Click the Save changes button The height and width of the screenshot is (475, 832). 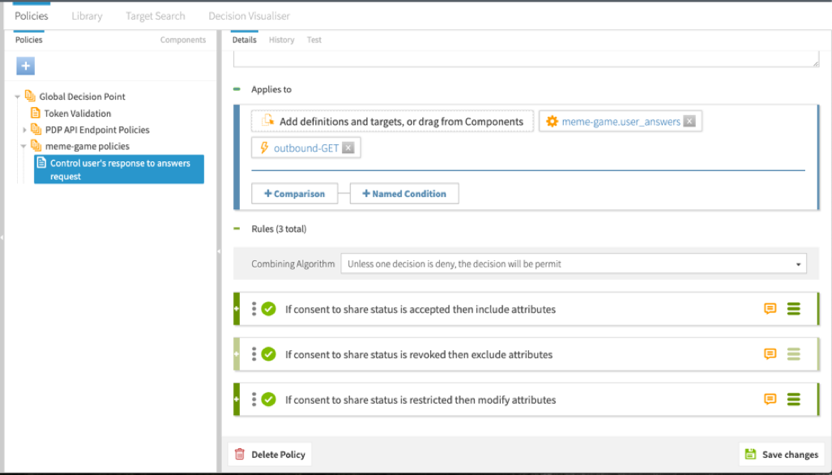pos(781,454)
